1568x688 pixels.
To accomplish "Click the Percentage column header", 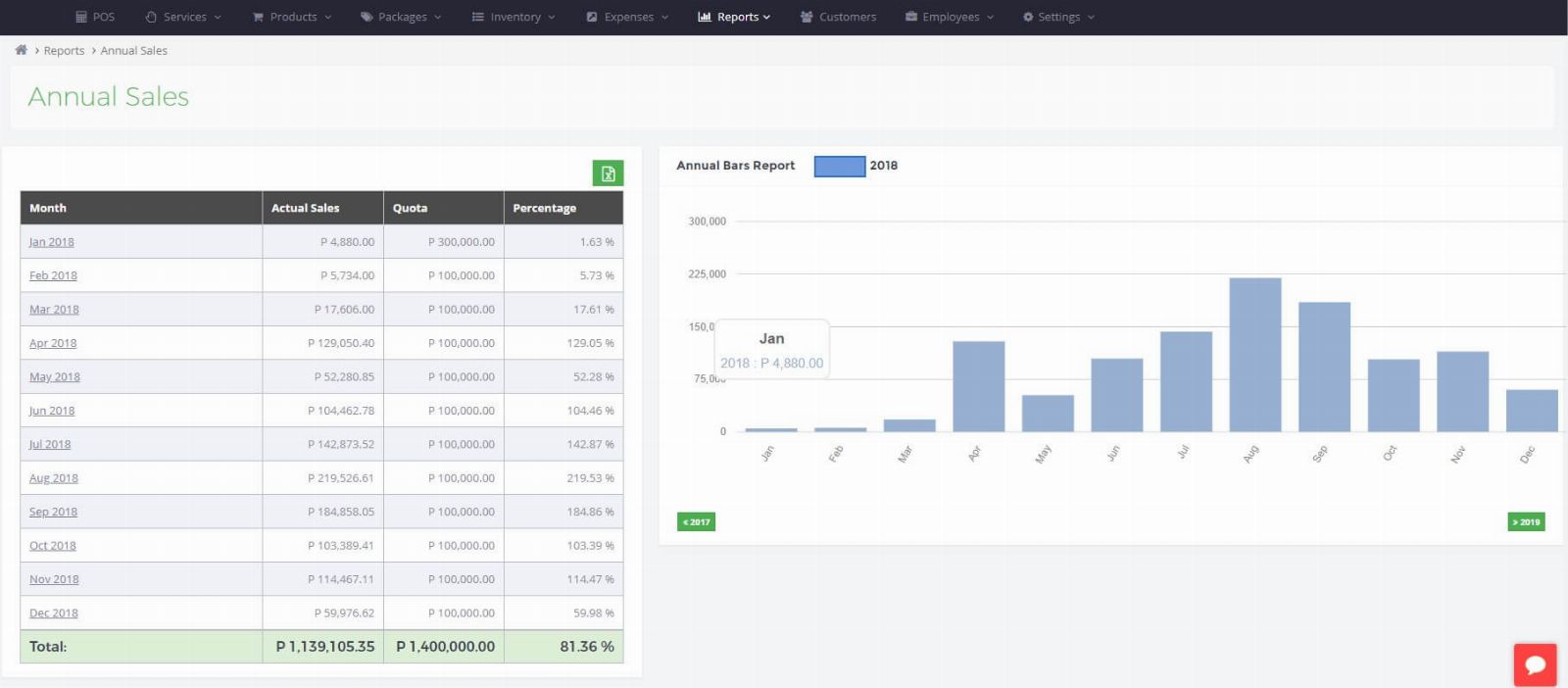I will [563, 208].
